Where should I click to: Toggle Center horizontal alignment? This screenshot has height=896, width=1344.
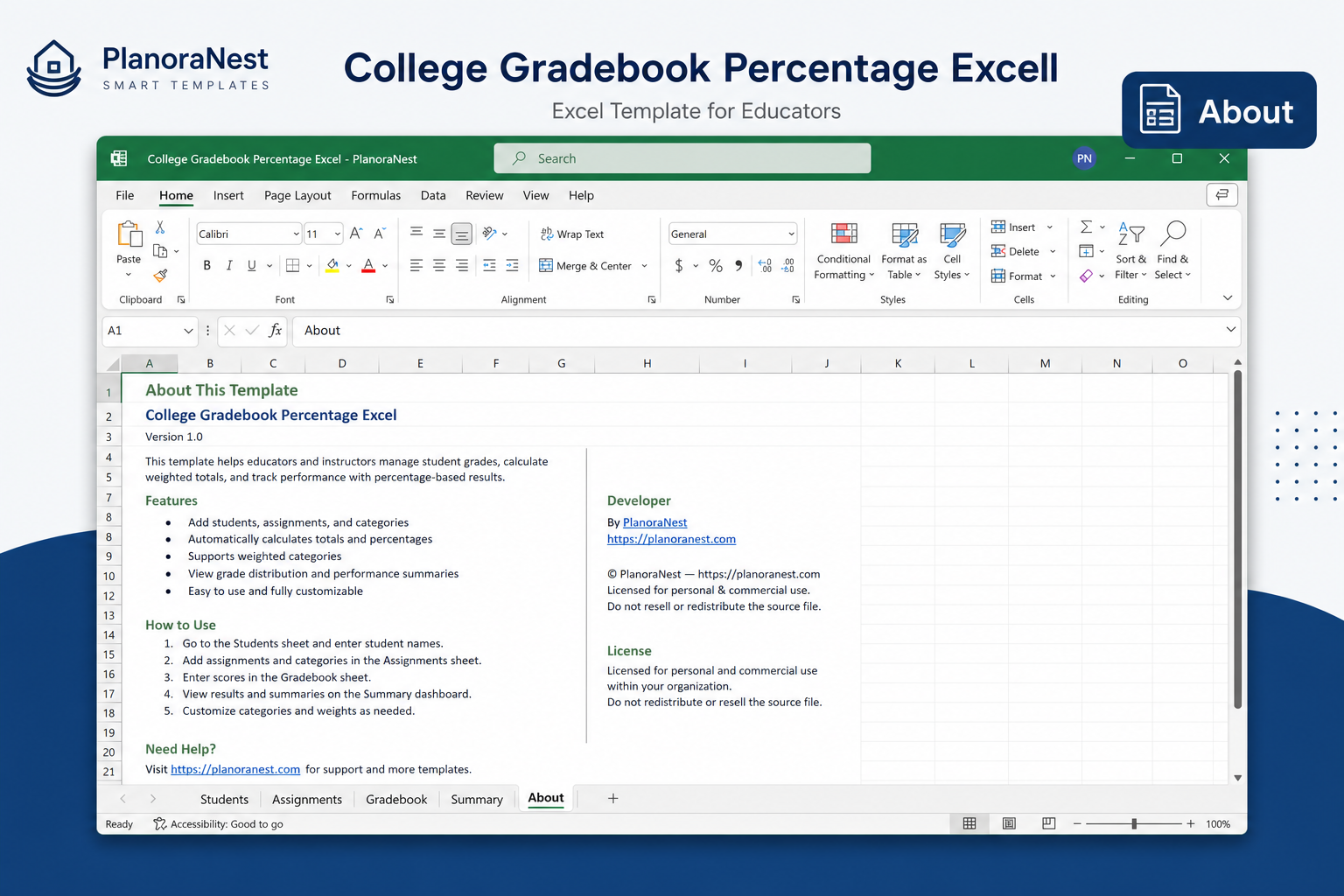tap(439, 265)
